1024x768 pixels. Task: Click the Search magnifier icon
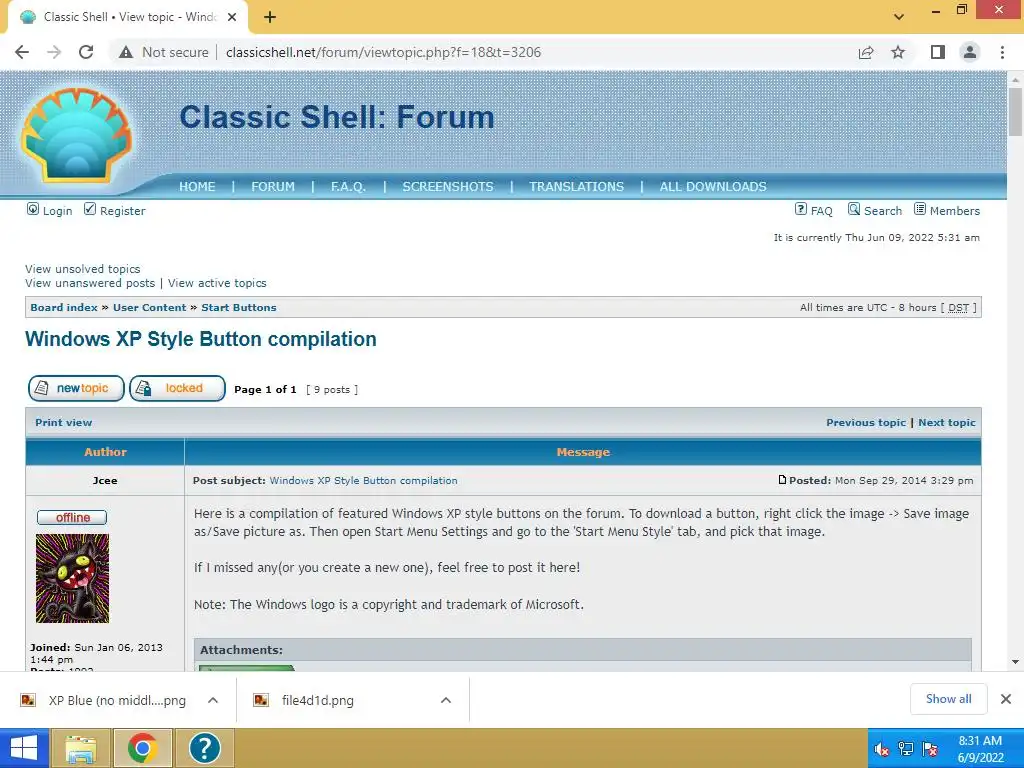(x=854, y=209)
